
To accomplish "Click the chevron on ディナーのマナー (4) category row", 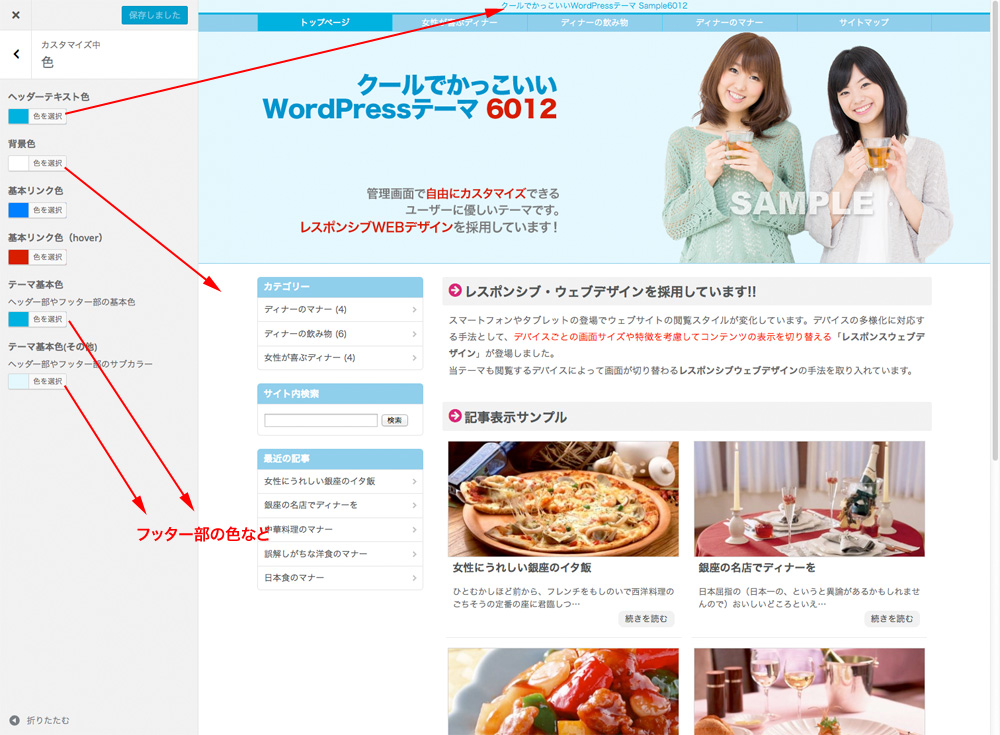I will click(x=414, y=309).
